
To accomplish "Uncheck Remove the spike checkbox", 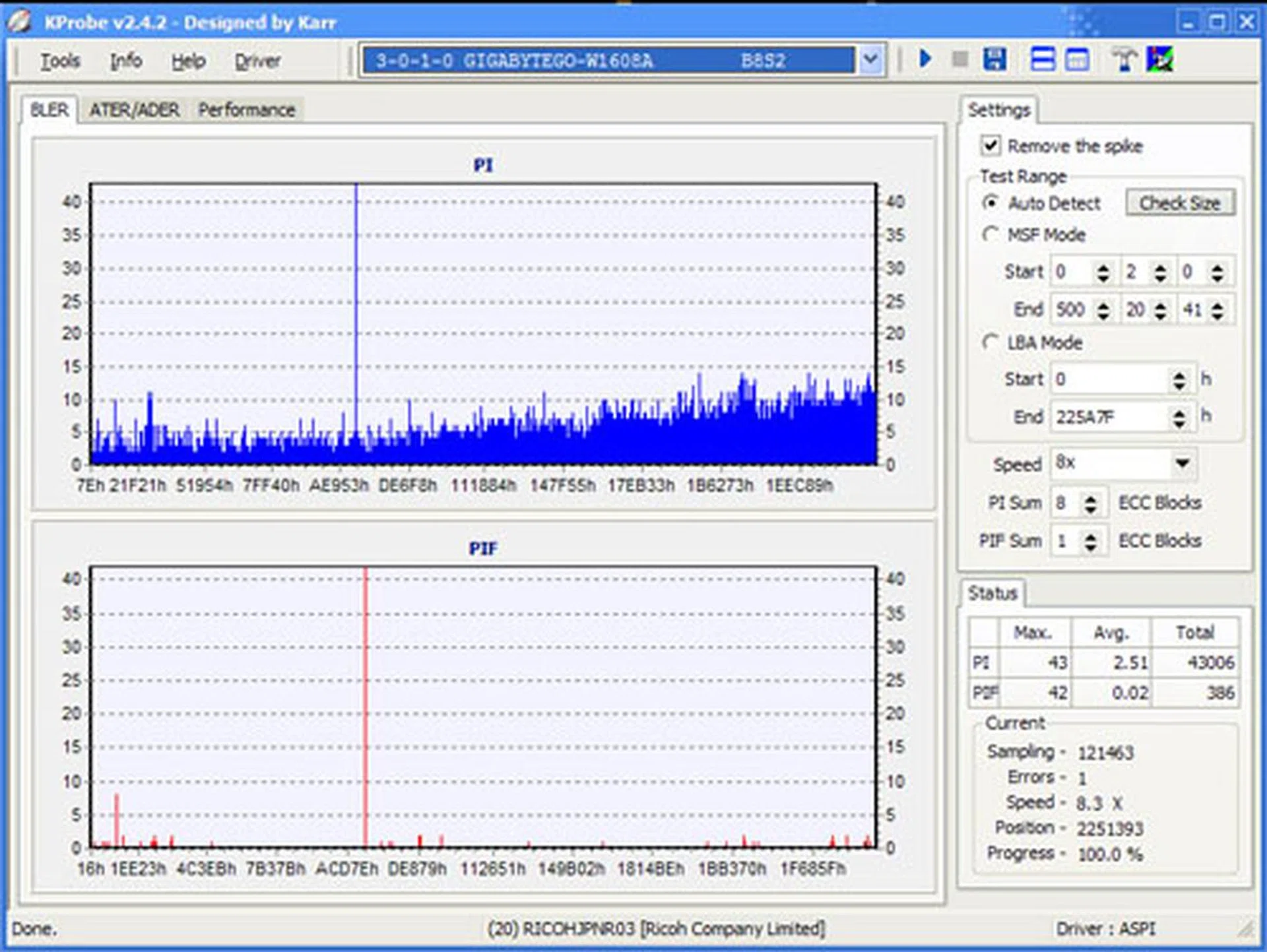I will 991,145.
